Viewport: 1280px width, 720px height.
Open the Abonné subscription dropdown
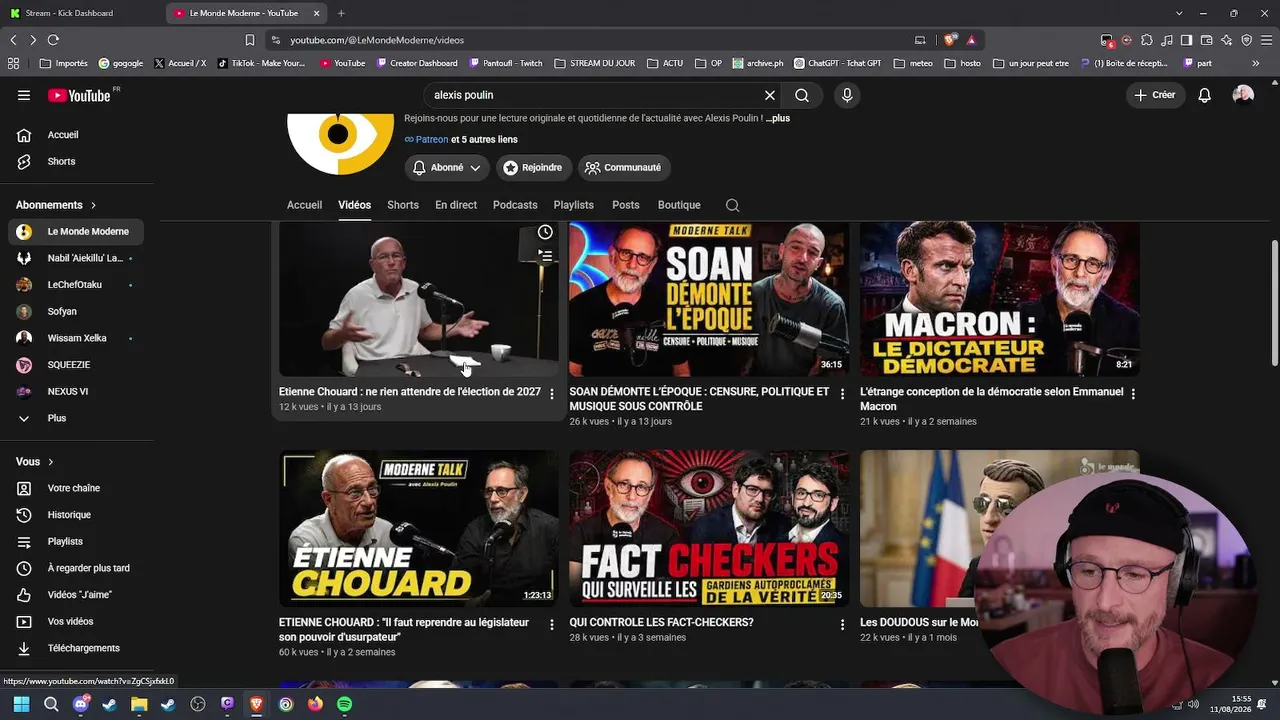click(x=446, y=168)
